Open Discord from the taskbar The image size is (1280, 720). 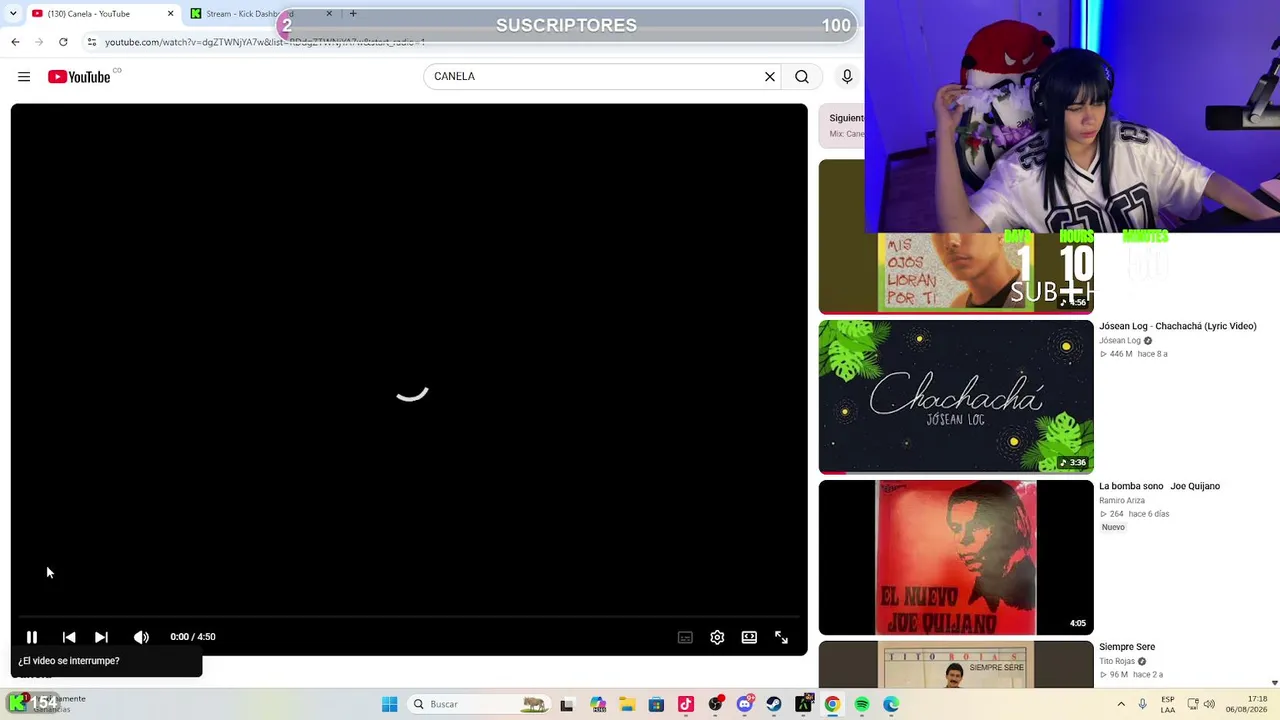(744, 704)
